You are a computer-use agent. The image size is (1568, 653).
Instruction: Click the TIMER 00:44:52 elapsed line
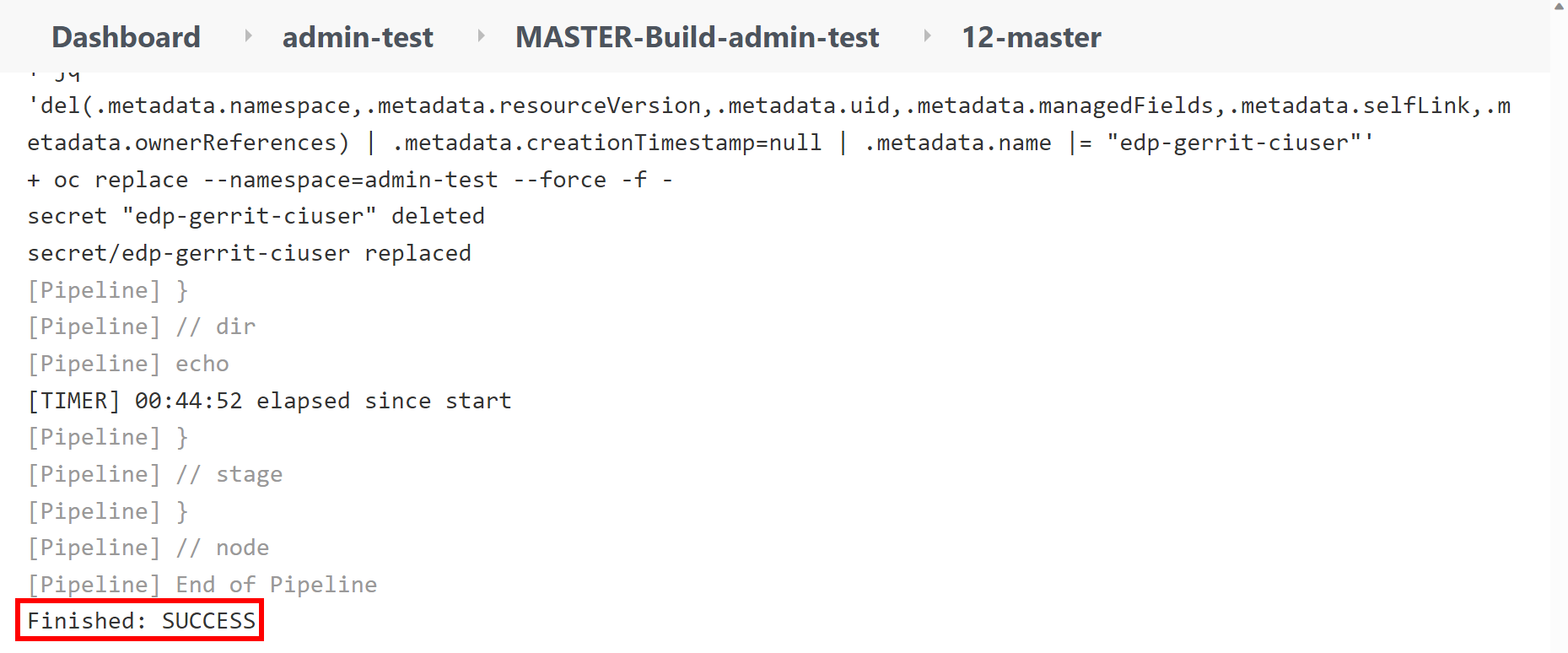pos(269,401)
